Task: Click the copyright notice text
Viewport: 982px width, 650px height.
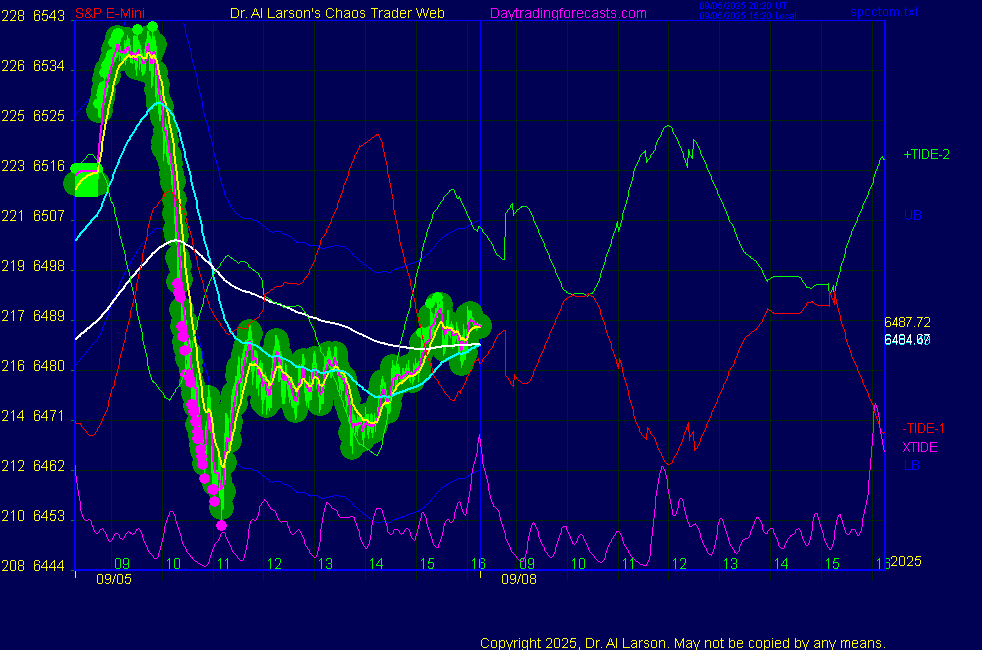Action: click(x=683, y=642)
